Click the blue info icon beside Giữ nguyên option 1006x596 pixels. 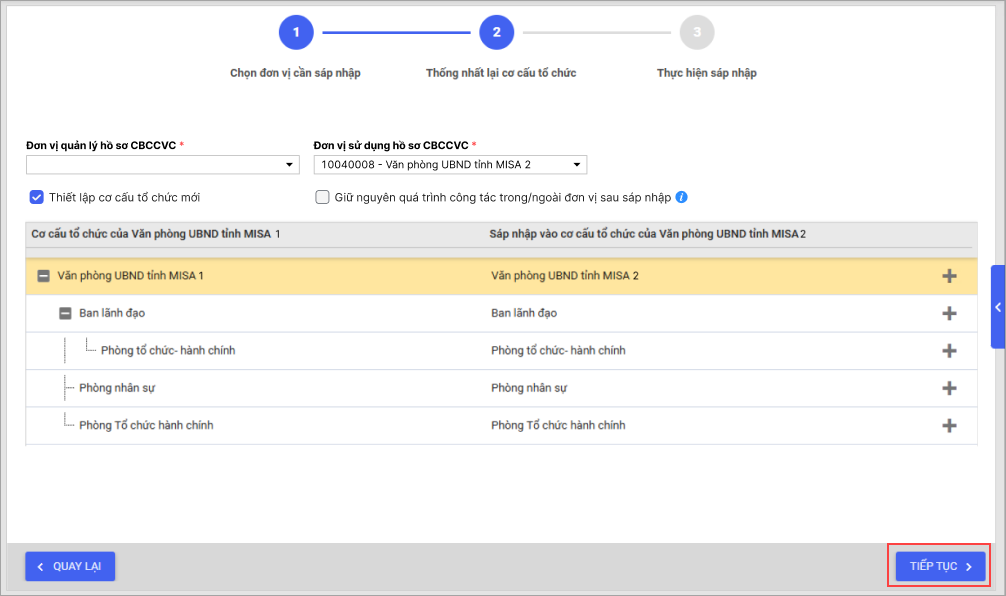[681, 197]
